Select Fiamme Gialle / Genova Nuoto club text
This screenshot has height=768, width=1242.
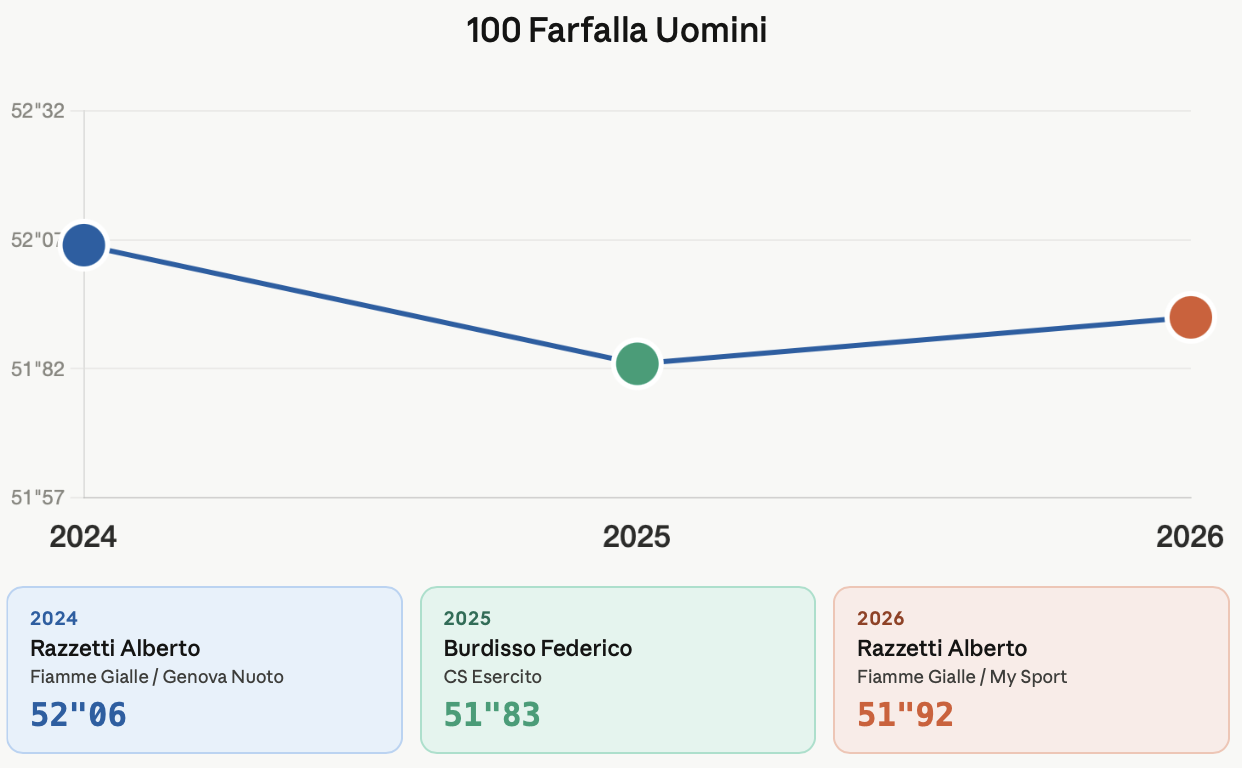pos(157,677)
